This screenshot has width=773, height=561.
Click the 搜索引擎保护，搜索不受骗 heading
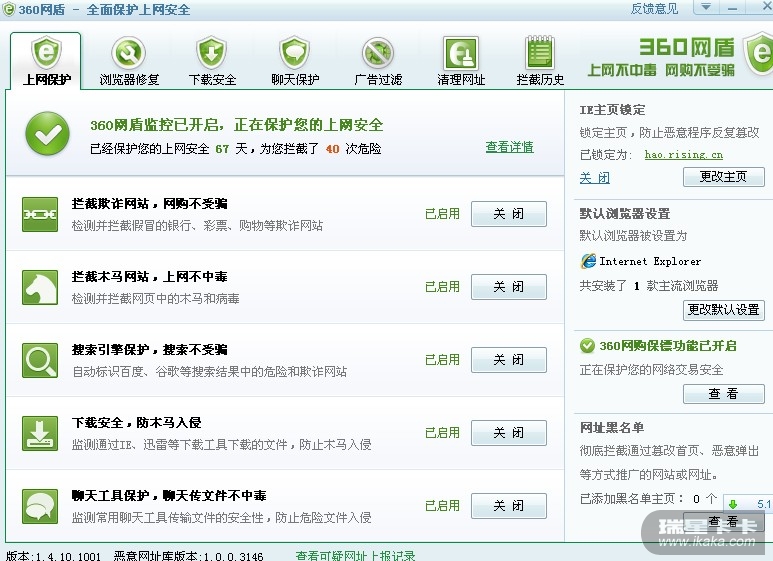[x=149, y=350]
